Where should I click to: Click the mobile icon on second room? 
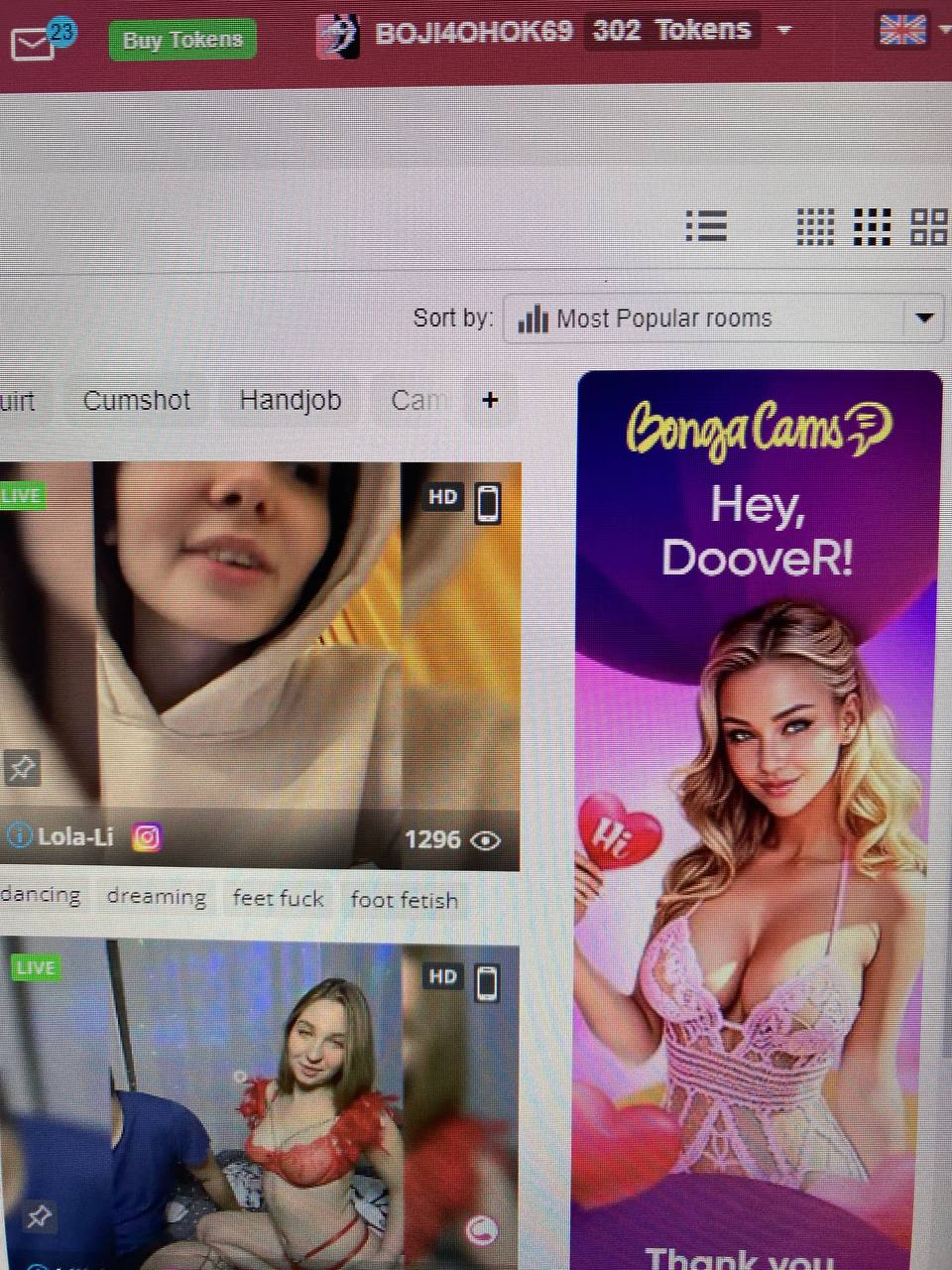tap(487, 984)
